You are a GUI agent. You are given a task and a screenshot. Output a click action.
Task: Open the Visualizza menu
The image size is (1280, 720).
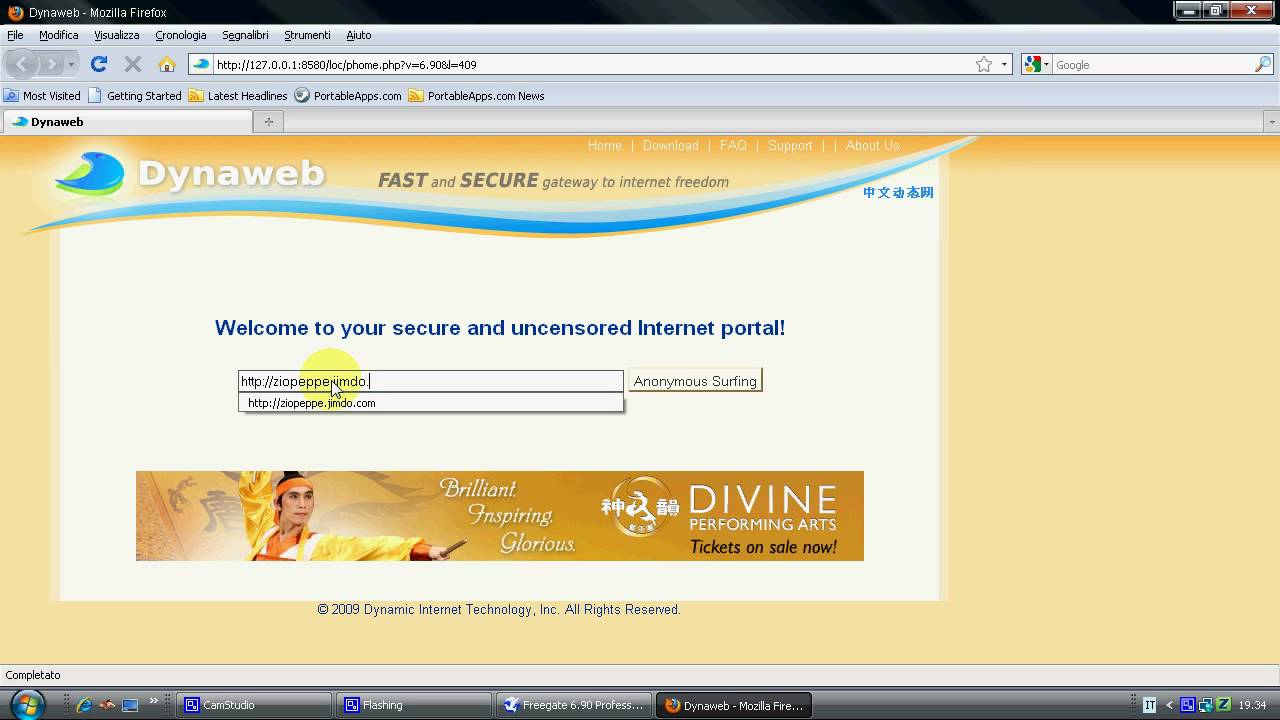[x=117, y=35]
